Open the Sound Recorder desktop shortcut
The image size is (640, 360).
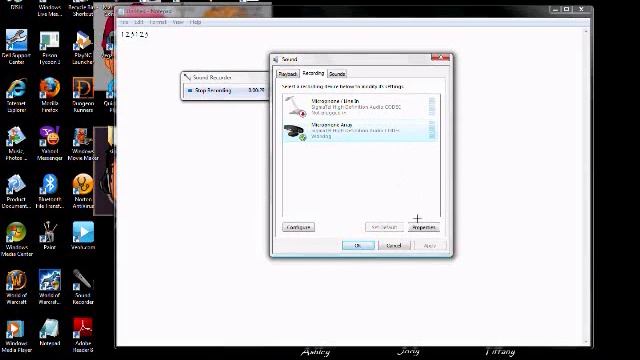point(83,287)
